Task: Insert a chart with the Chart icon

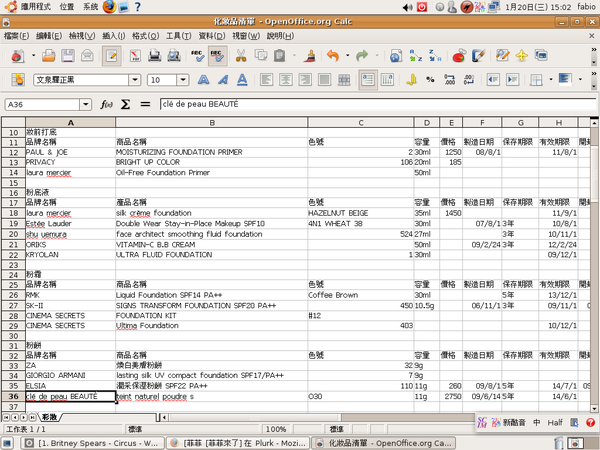Action: pyautogui.click(x=459, y=56)
